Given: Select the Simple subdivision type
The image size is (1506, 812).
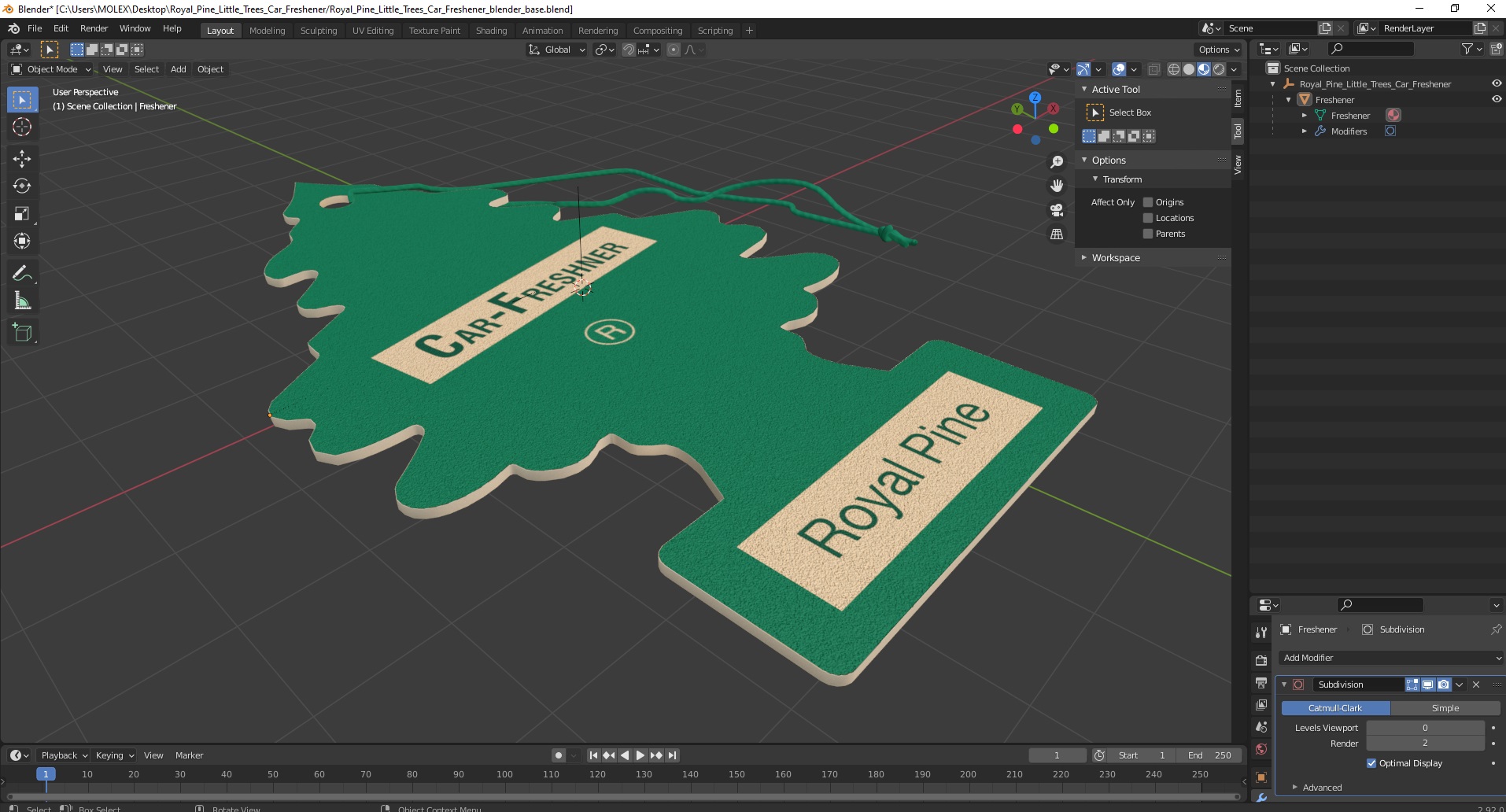Looking at the screenshot, I should [1445, 708].
